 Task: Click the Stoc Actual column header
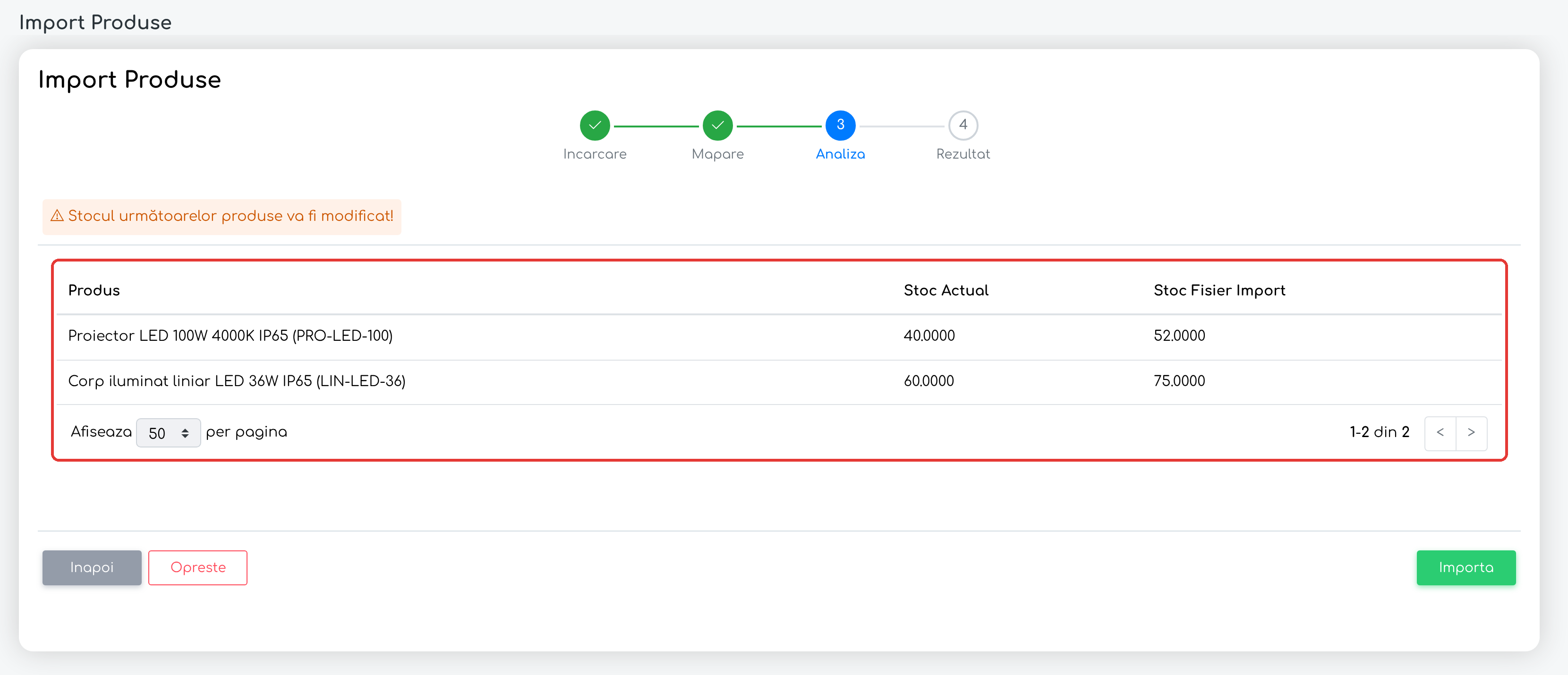tap(946, 290)
